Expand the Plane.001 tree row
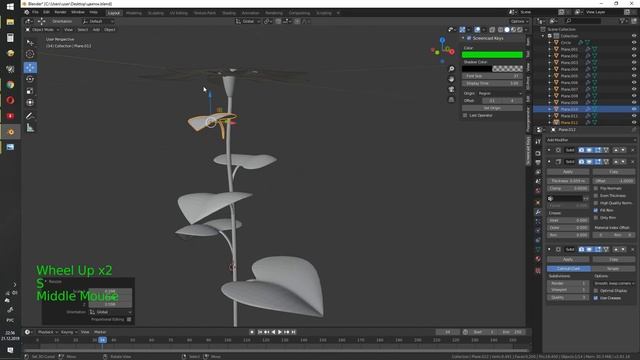 550,49
